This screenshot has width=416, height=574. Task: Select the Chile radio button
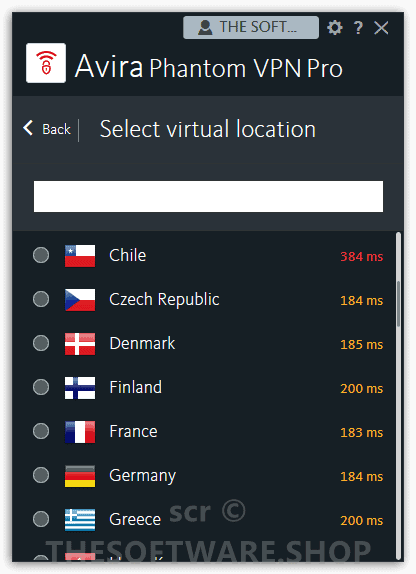(41, 255)
